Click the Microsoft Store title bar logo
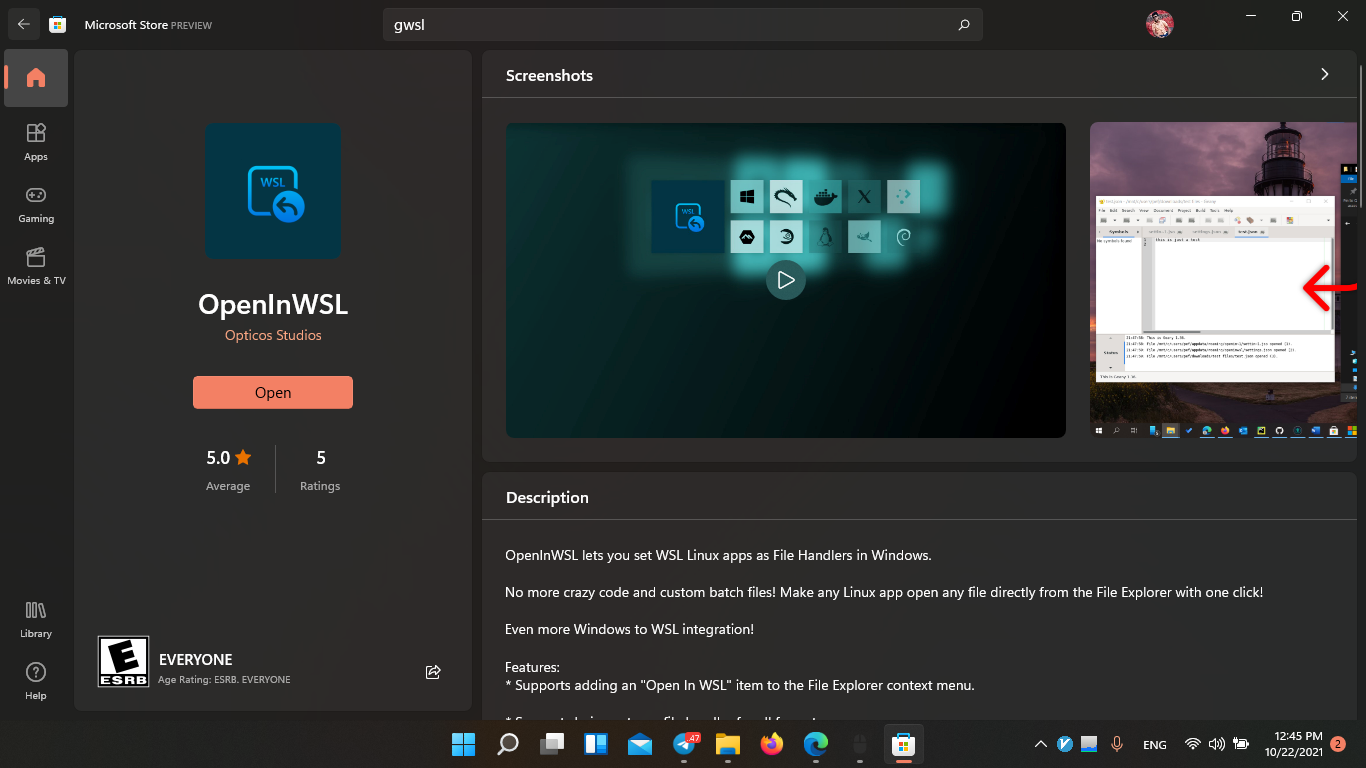The image size is (1366, 768). pos(58,24)
